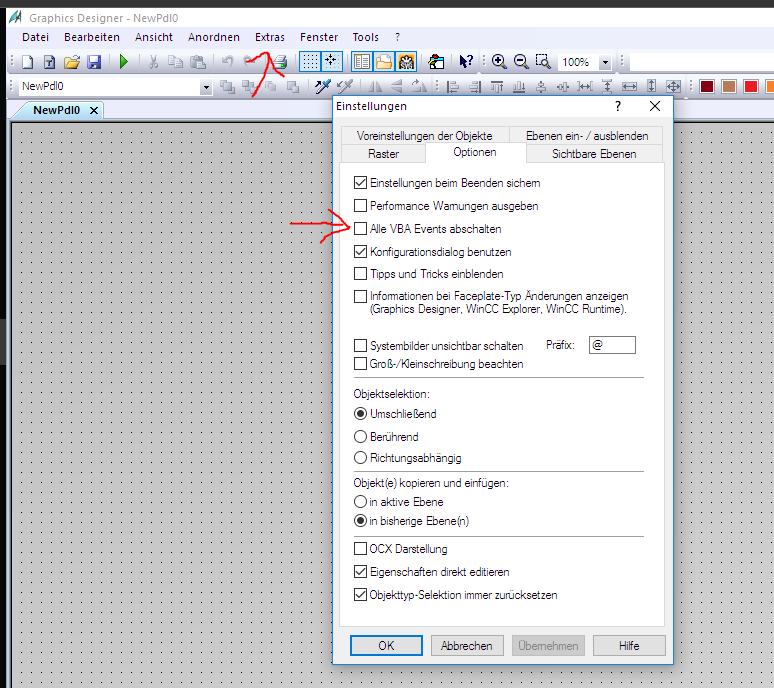This screenshot has height=688, width=774.
Task: Click the align left icon
Action: 453,87
